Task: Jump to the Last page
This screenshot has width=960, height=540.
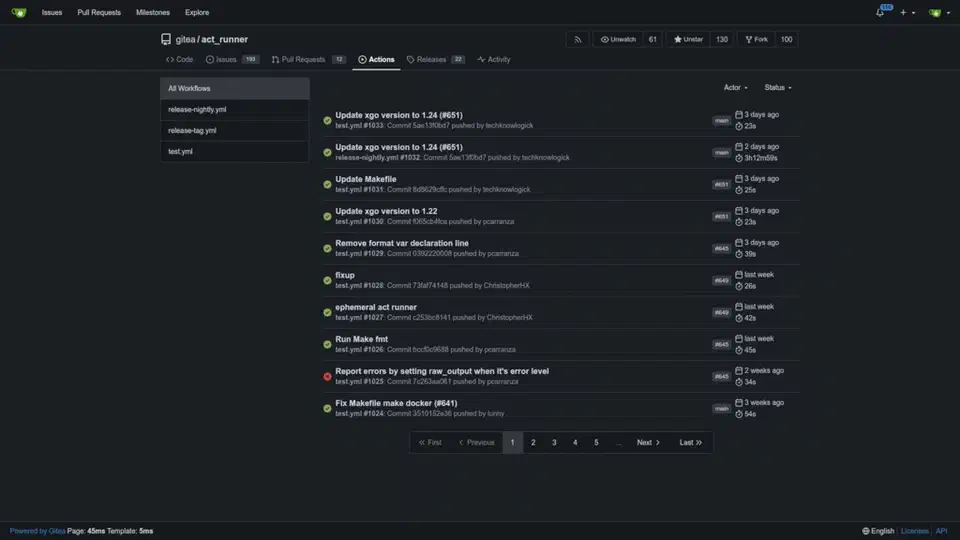Action: [691, 443]
